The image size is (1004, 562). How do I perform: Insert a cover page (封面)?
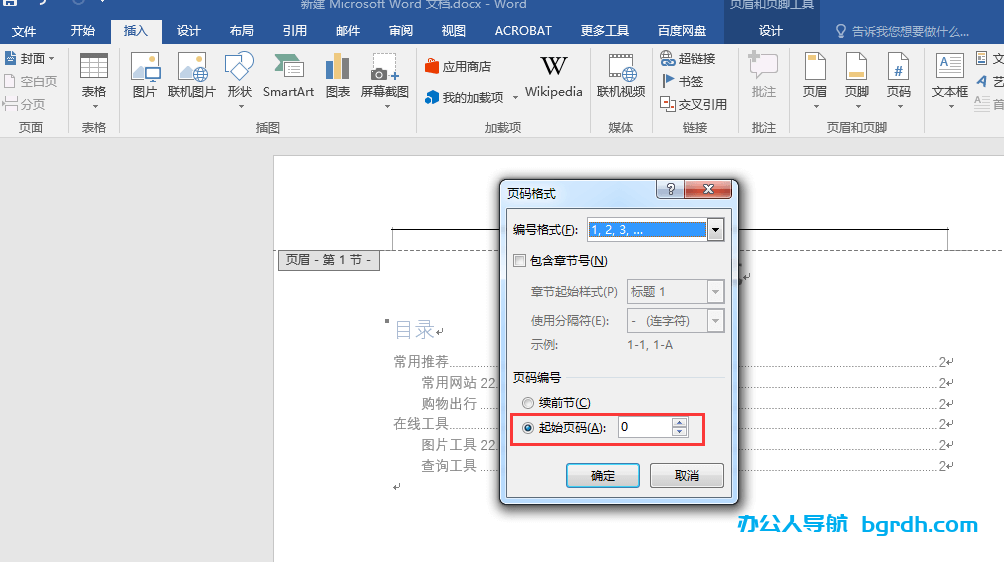click(x=31, y=58)
